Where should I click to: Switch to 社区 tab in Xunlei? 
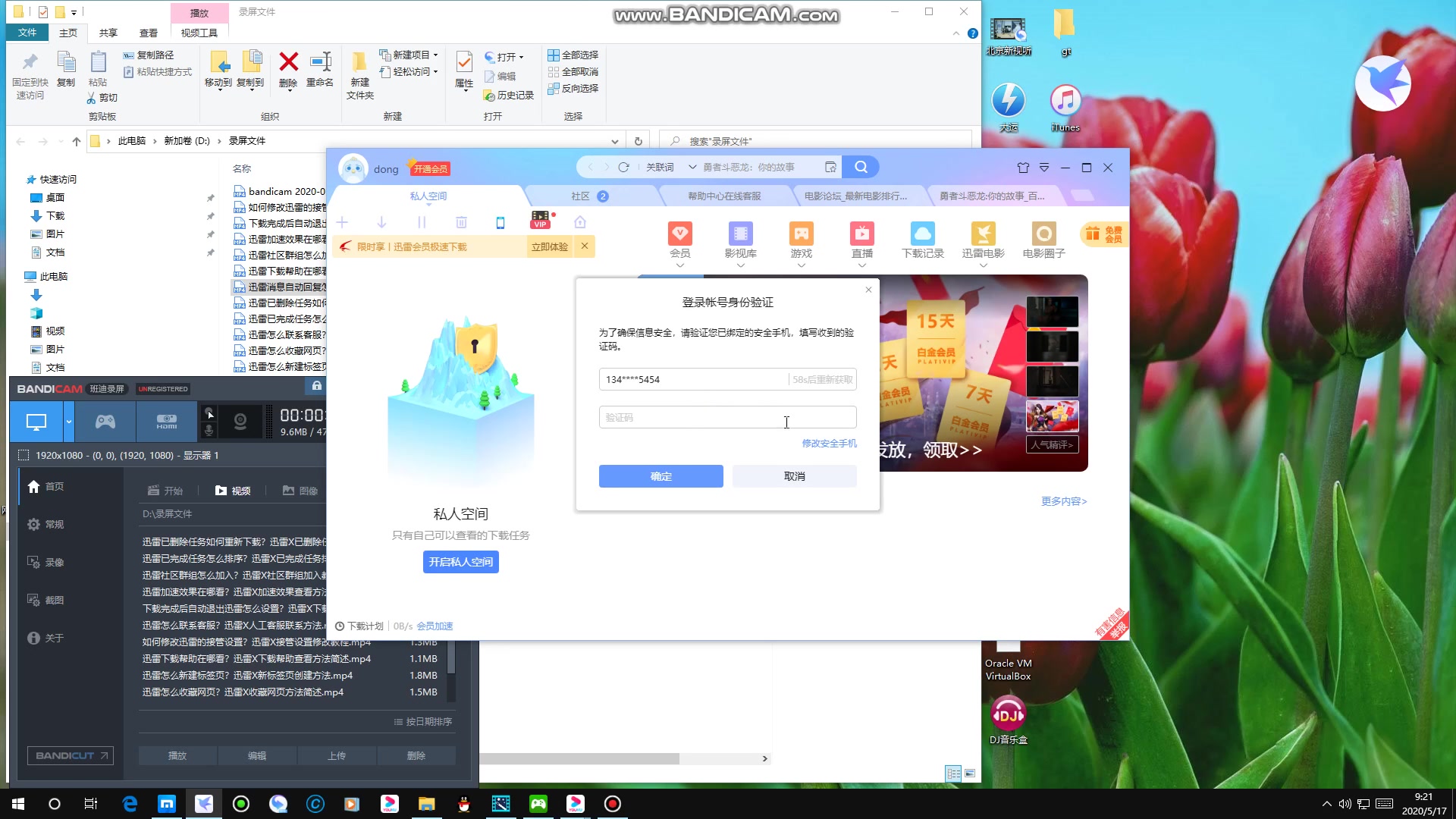click(590, 196)
